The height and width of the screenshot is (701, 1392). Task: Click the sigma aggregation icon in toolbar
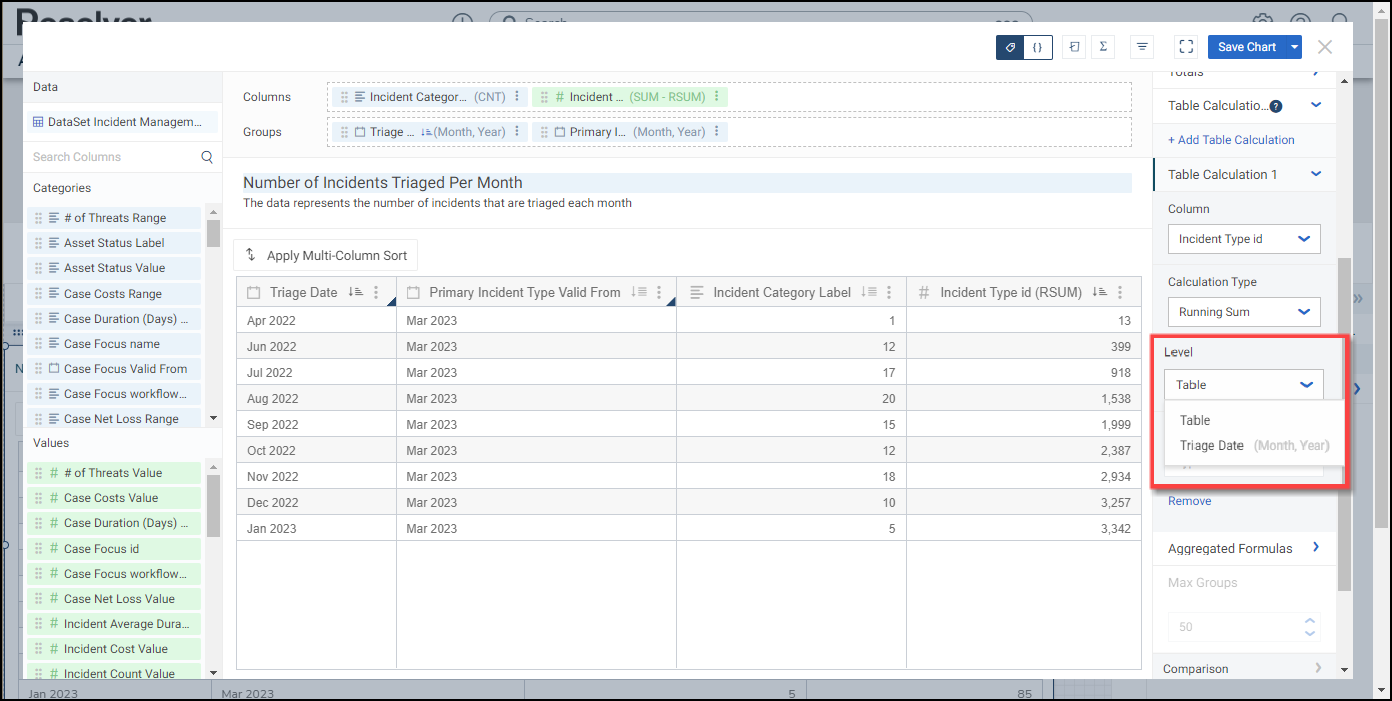click(1103, 47)
